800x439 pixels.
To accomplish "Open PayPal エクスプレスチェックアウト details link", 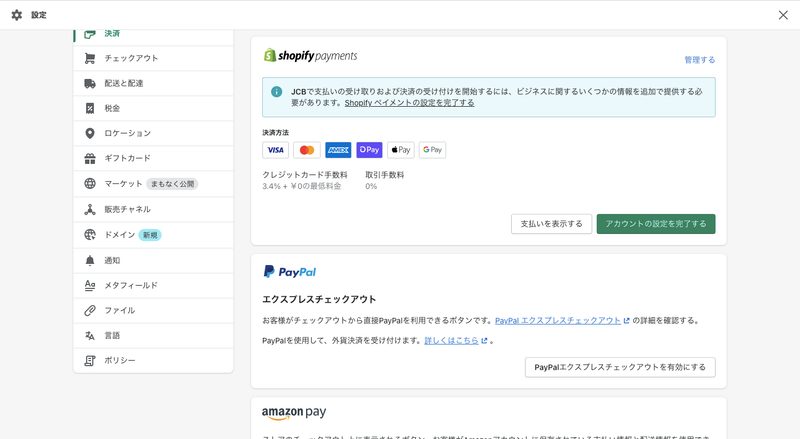I will coord(558,321).
